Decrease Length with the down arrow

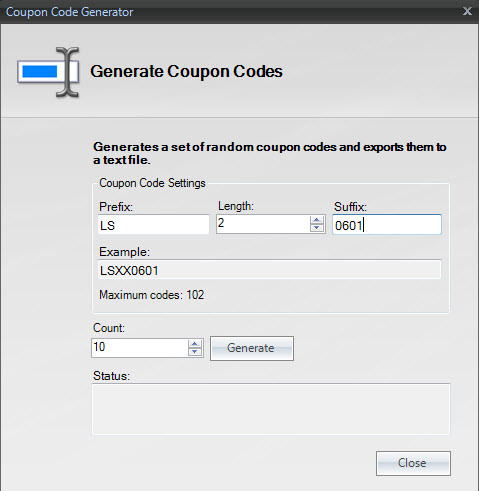point(317,228)
